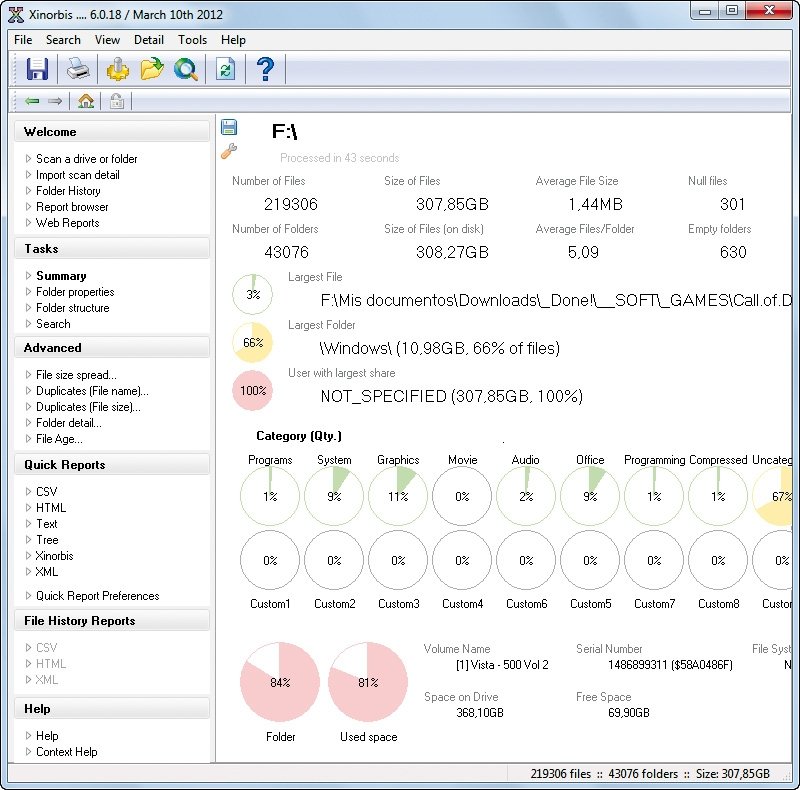Click the Custom1 0% category circle
The image size is (800, 790).
tap(270, 560)
